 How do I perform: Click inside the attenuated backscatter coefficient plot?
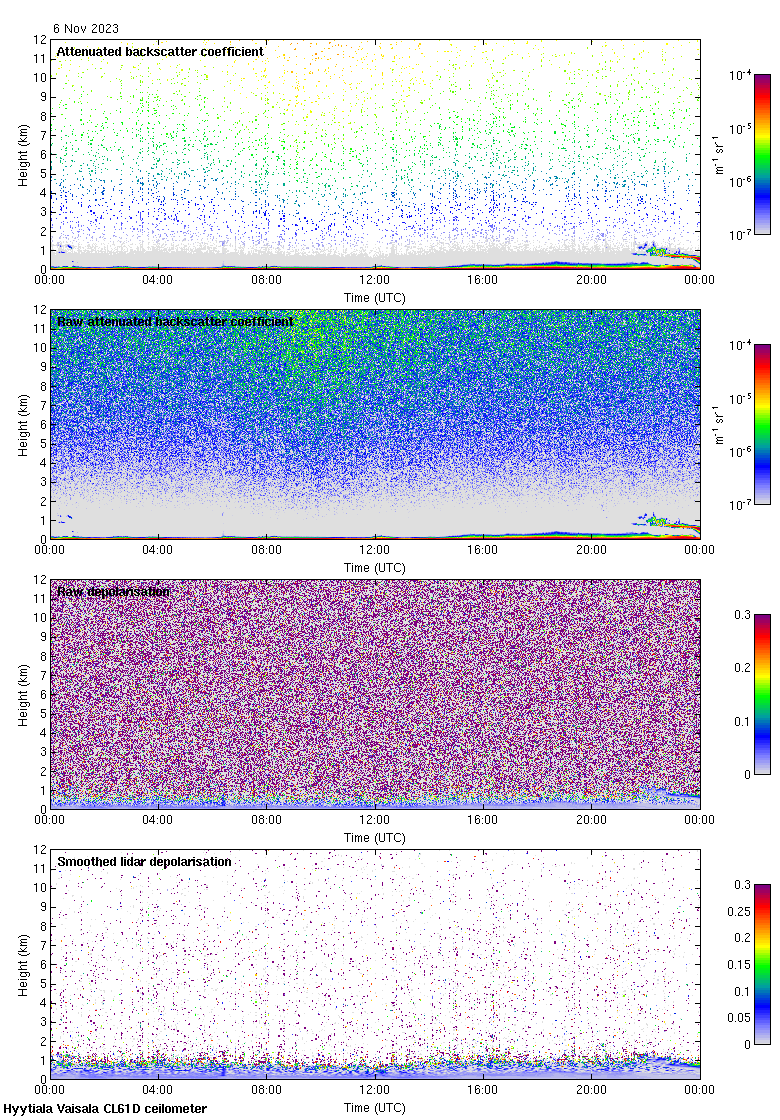click(375, 154)
